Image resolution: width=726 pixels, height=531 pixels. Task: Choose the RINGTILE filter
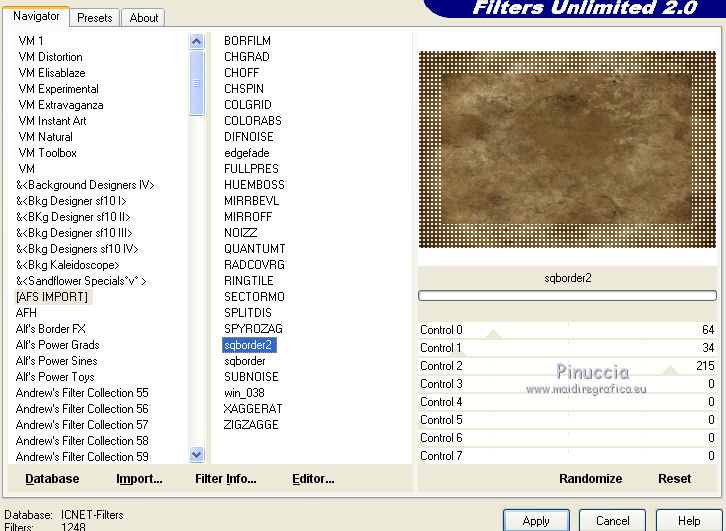[x=249, y=281]
